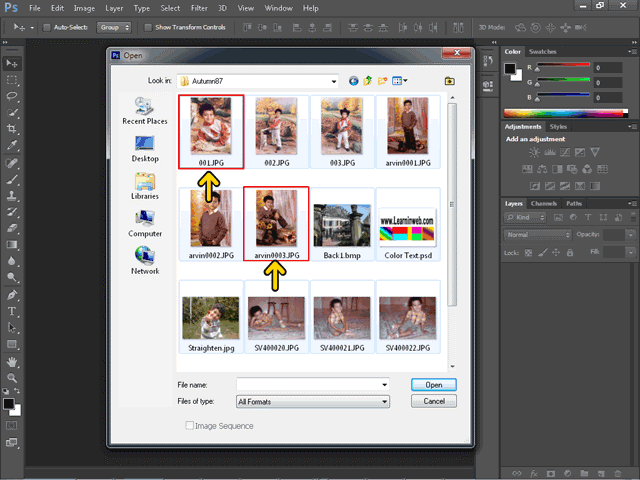Choose the Brush tool
Viewport: 640px width, 480px height.
(x=11, y=180)
